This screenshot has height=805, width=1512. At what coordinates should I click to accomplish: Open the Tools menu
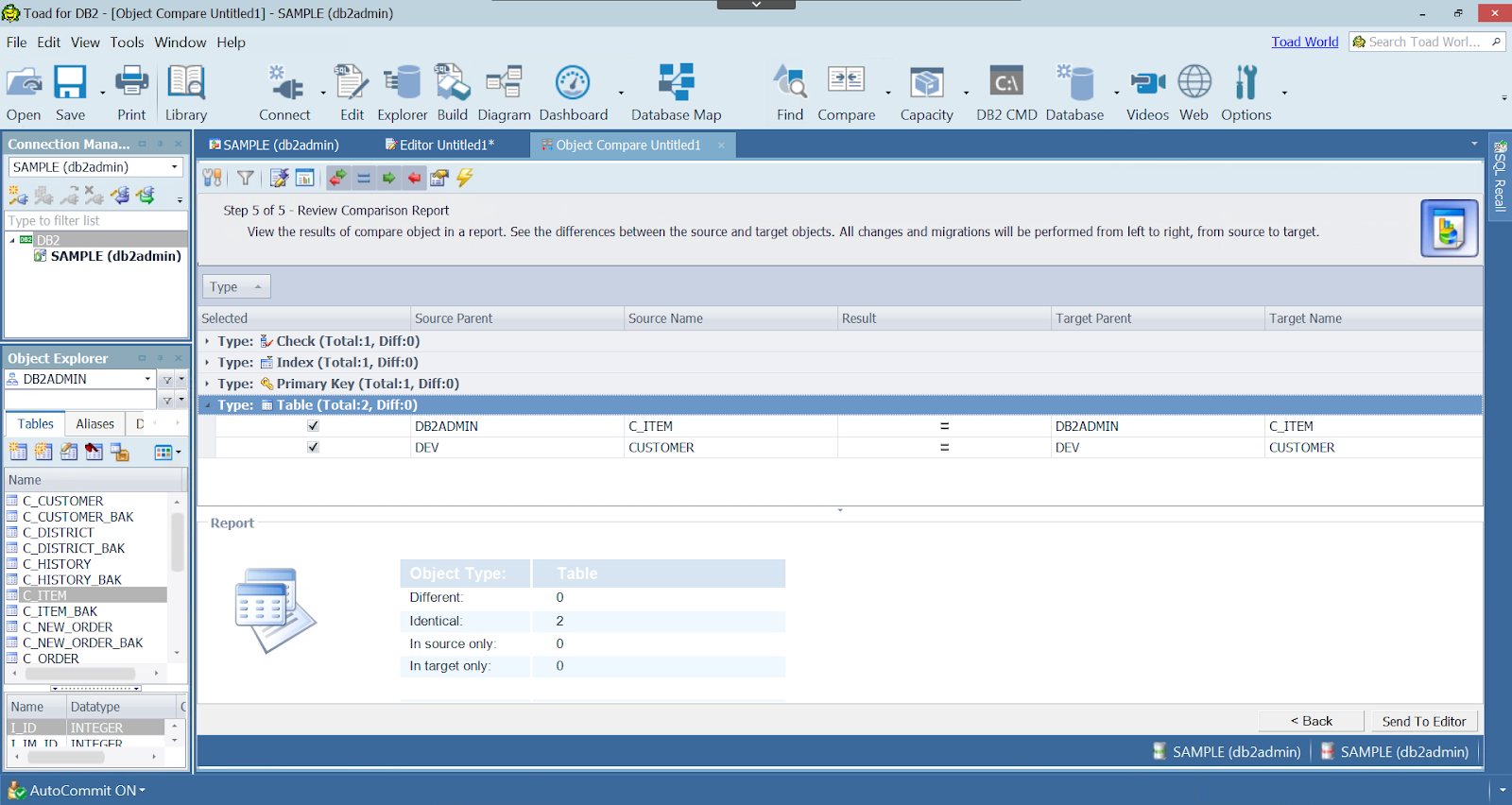127,43
